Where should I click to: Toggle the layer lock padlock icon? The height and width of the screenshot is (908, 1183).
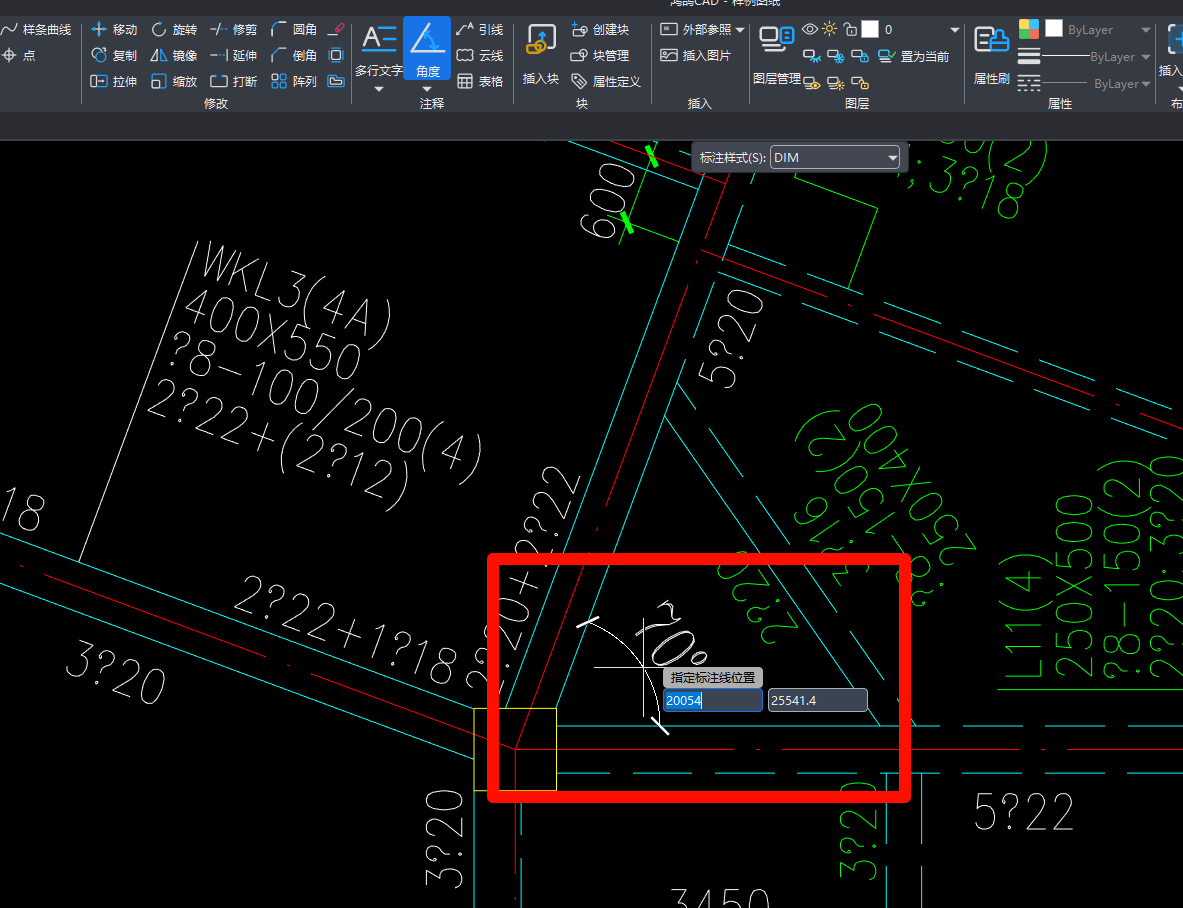849,30
